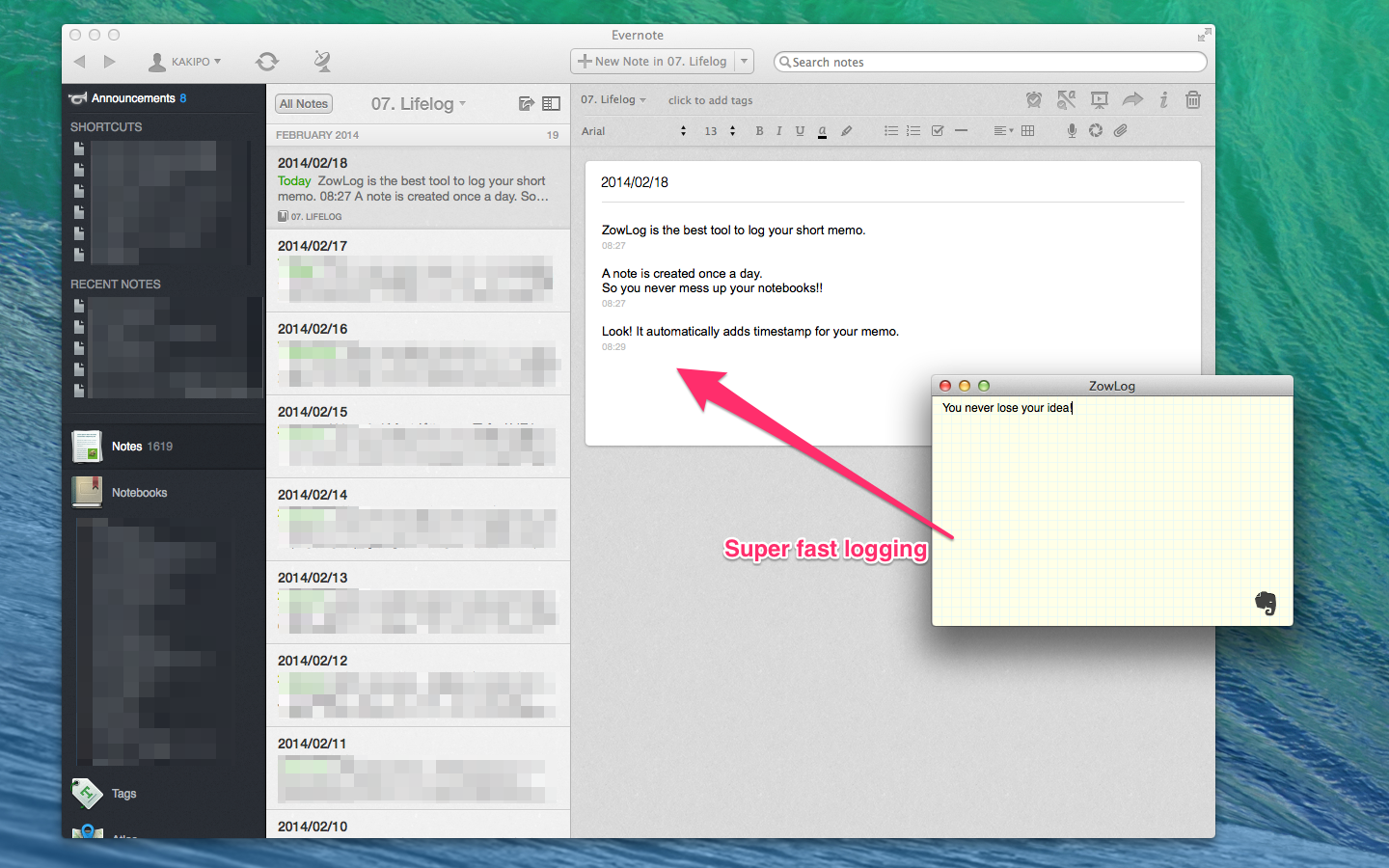
Task: Select the 2014/02/16 note
Action: pyautogui.click(x=419, y=354)
